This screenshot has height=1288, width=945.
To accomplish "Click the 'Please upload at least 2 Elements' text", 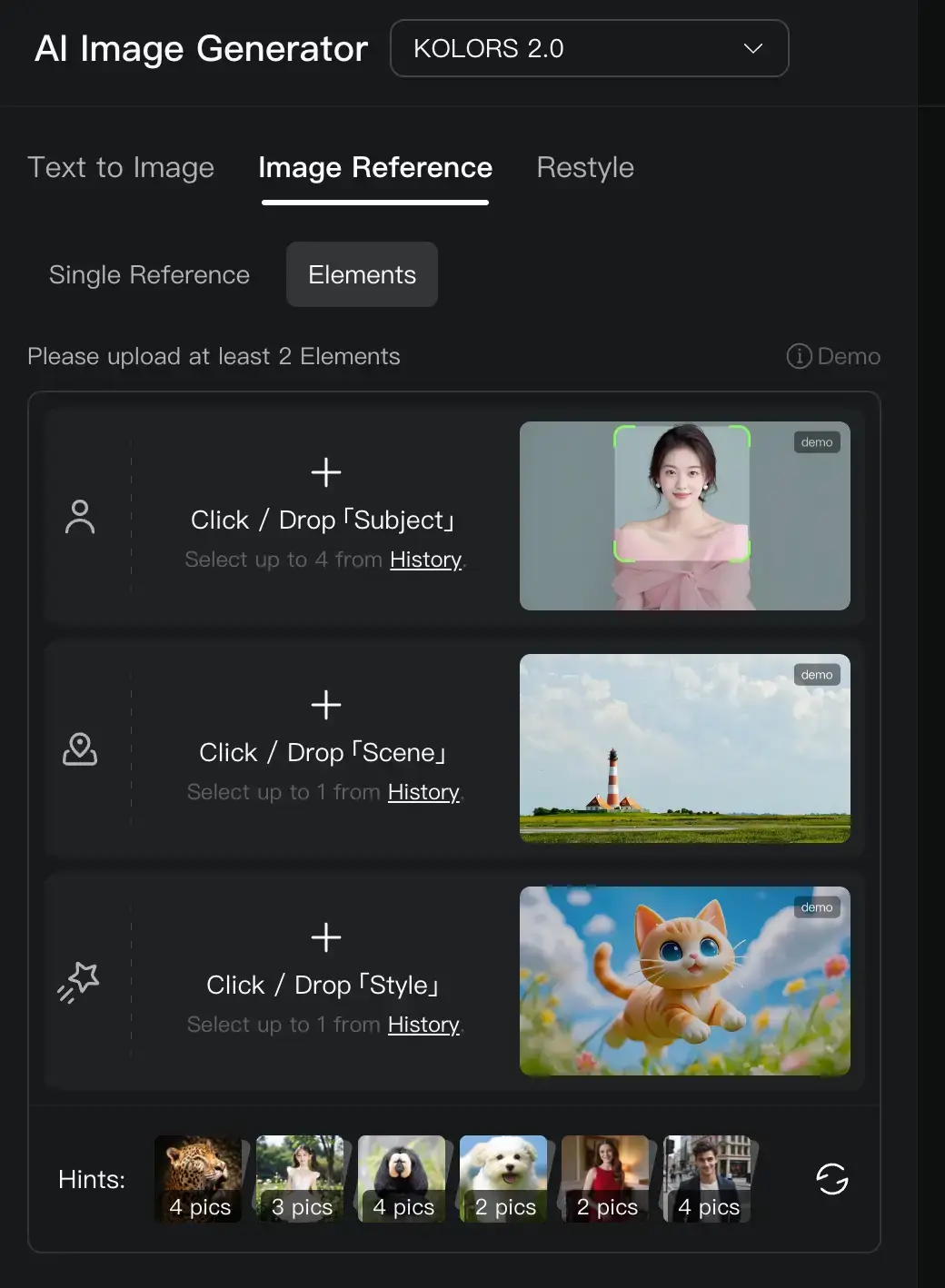I will click(214, 356).
